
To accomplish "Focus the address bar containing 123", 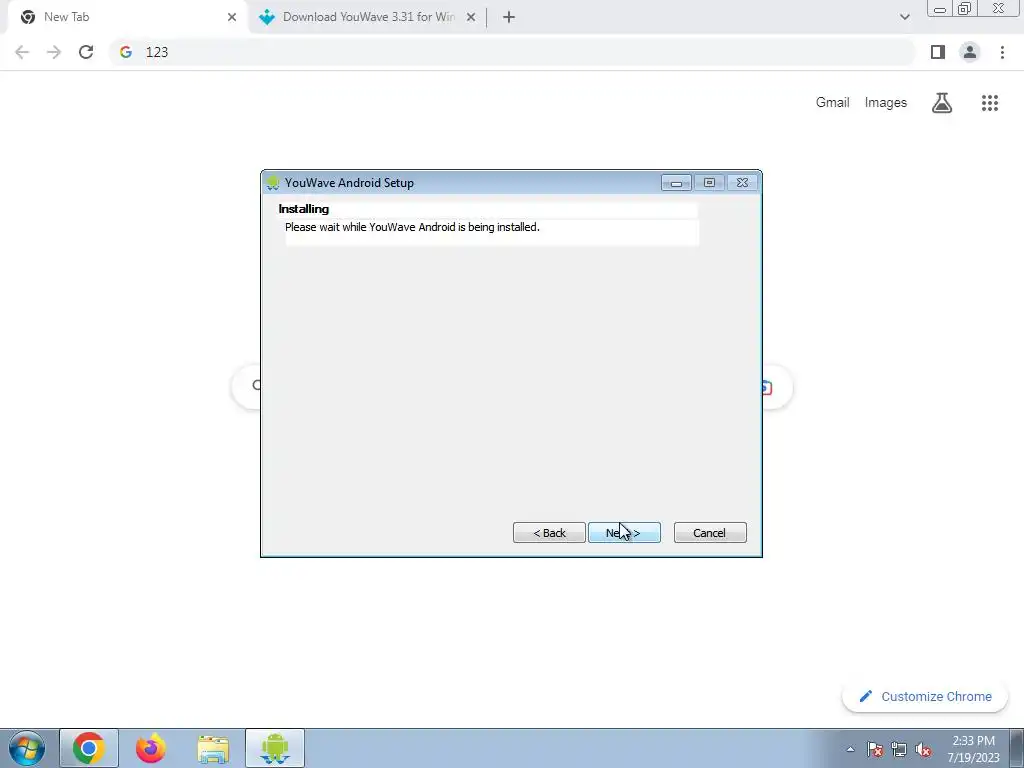I will click(513, 52).
